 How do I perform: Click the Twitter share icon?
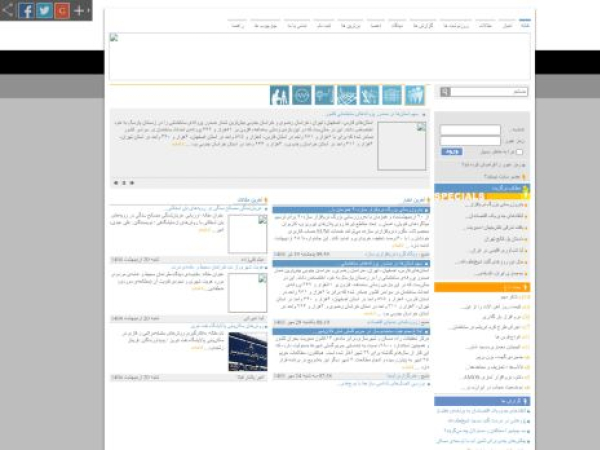pyautogui.click(x=45, y=10)
